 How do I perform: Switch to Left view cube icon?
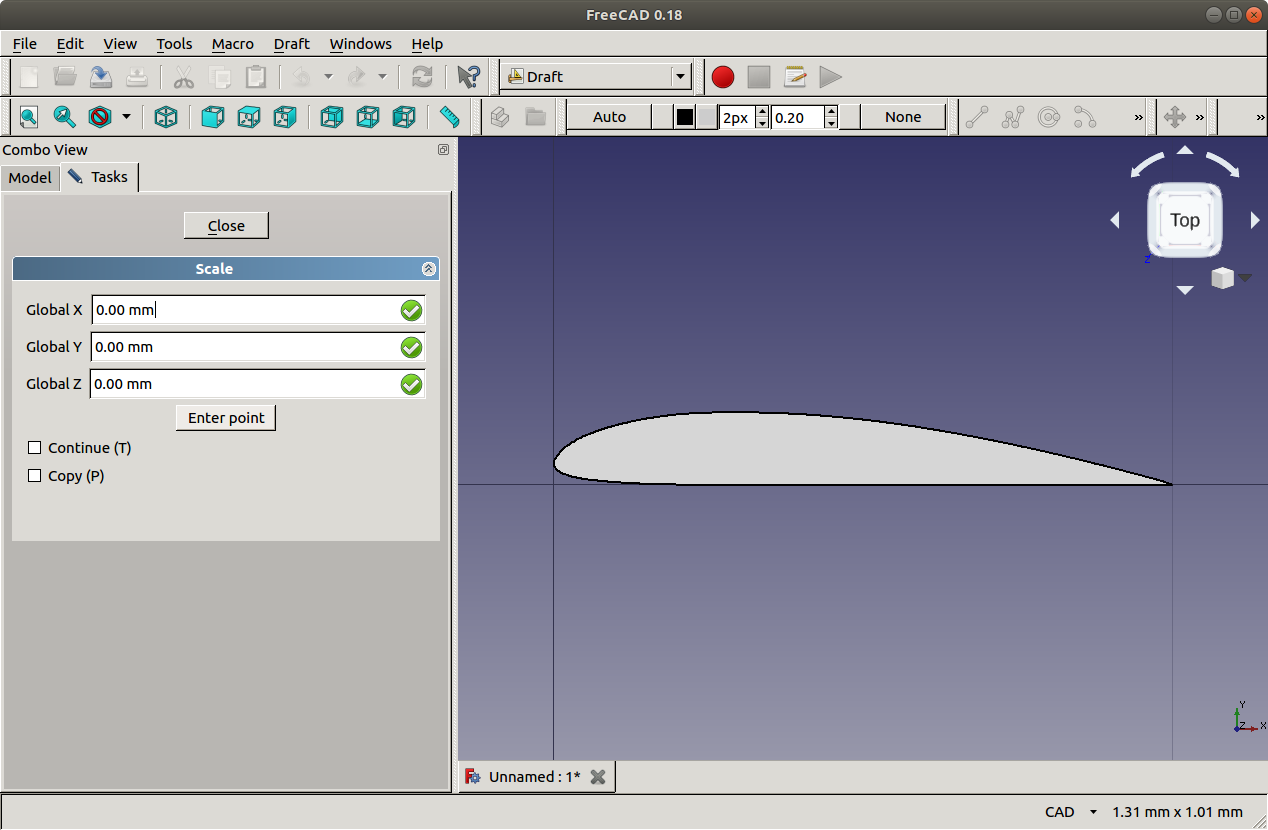pos(404,117)
